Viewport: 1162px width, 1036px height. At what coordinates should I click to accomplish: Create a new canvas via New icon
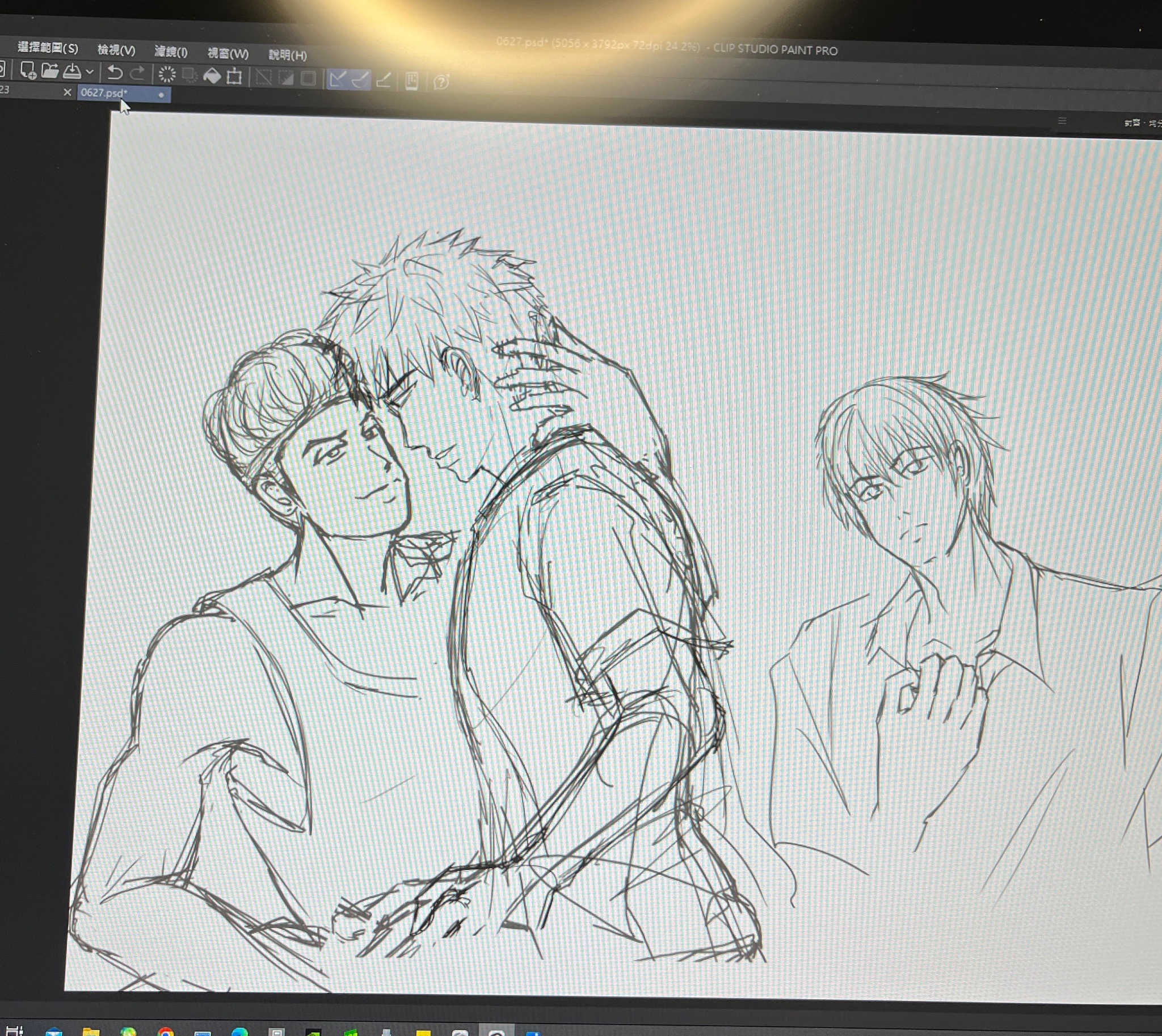(x=28, y=70)
